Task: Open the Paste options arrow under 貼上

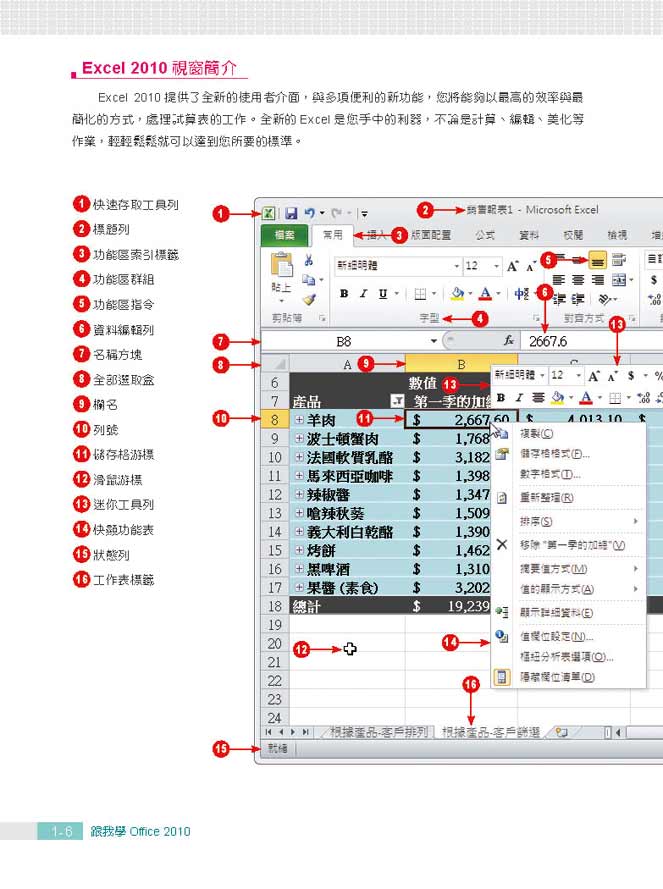Action: (x=281, y=301)
